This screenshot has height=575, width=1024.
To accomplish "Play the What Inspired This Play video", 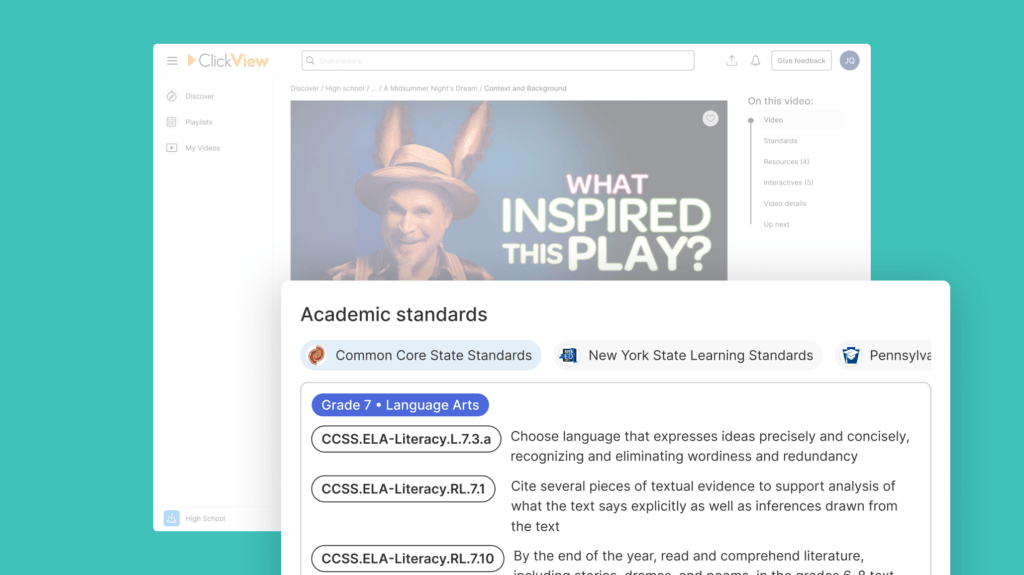I will pos(509,191).
